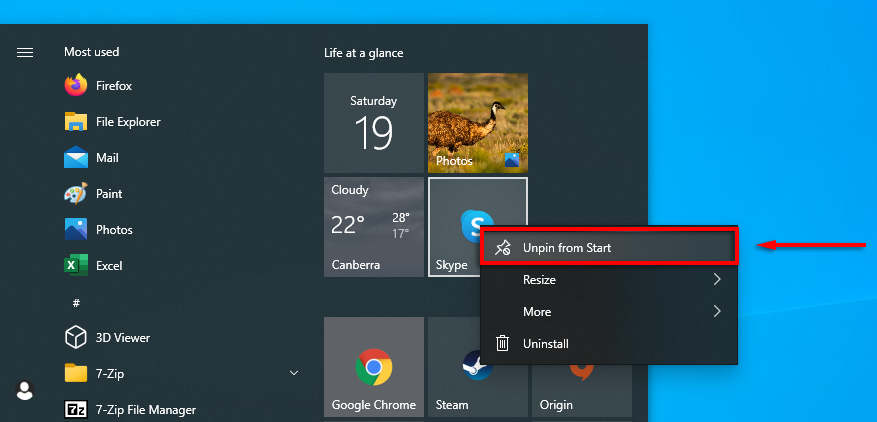Expand the 7-Zip folder chevron
The height and width of the screenshot is (422, 877).
coord(294,373)
